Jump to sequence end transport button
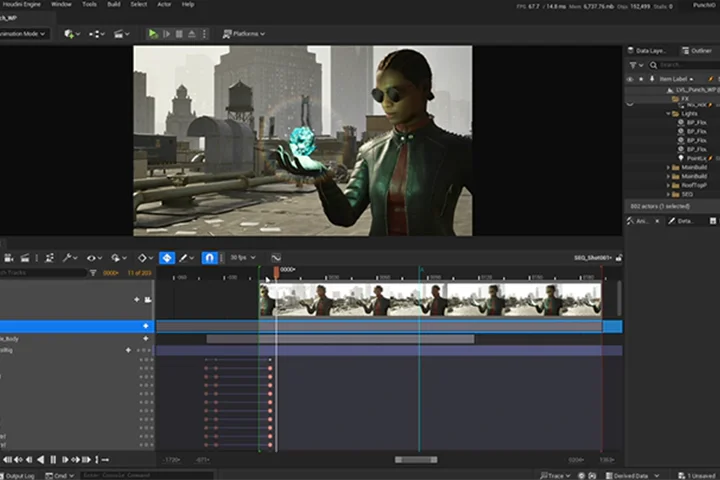This screenshot has width=720, height=480. [x=86, y=459]
